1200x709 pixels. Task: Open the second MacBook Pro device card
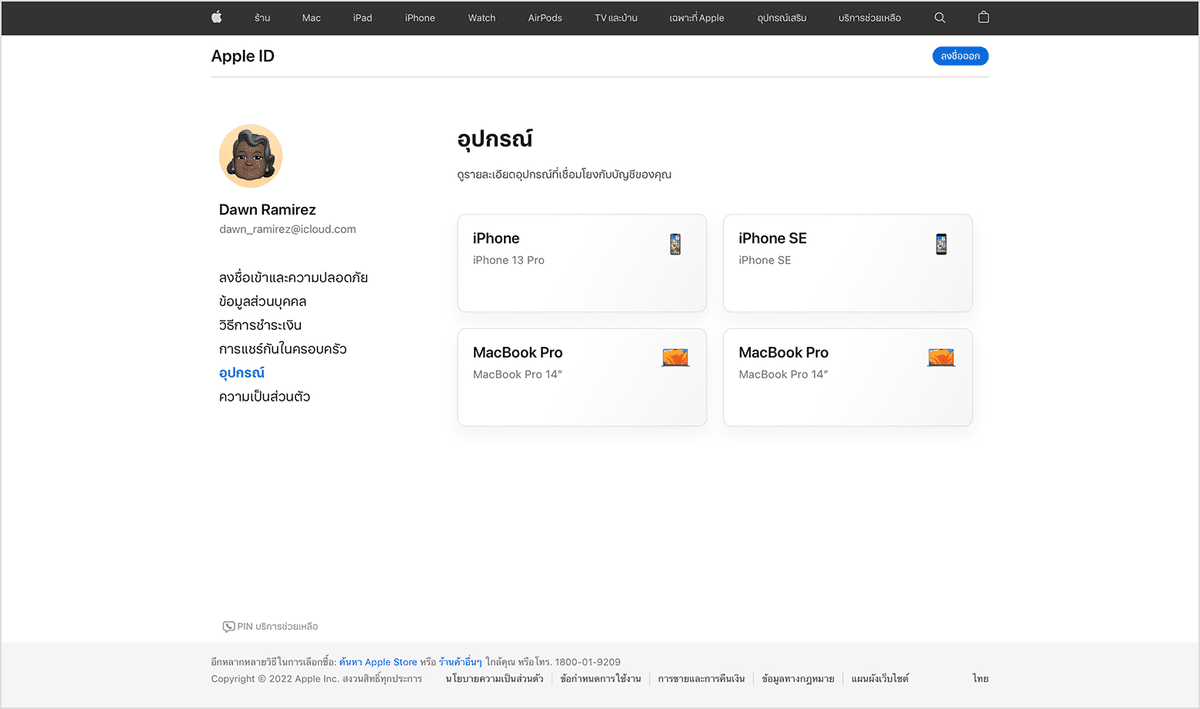[x=847, y=377]
